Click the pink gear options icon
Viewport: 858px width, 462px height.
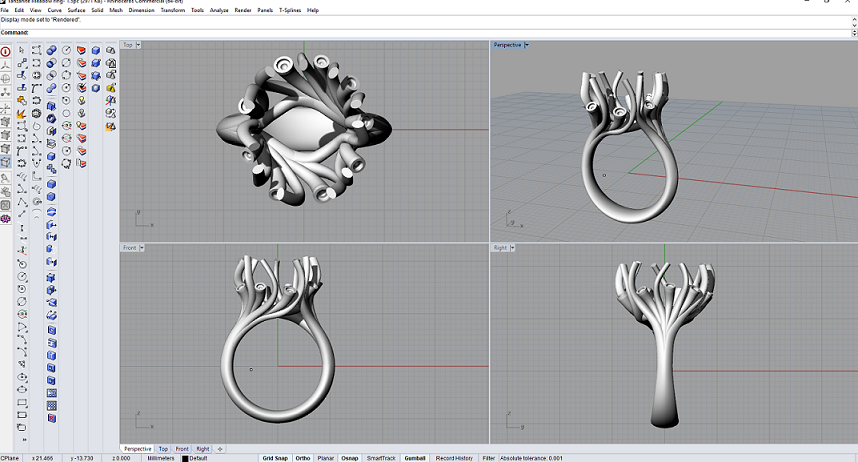pos(5,219)
